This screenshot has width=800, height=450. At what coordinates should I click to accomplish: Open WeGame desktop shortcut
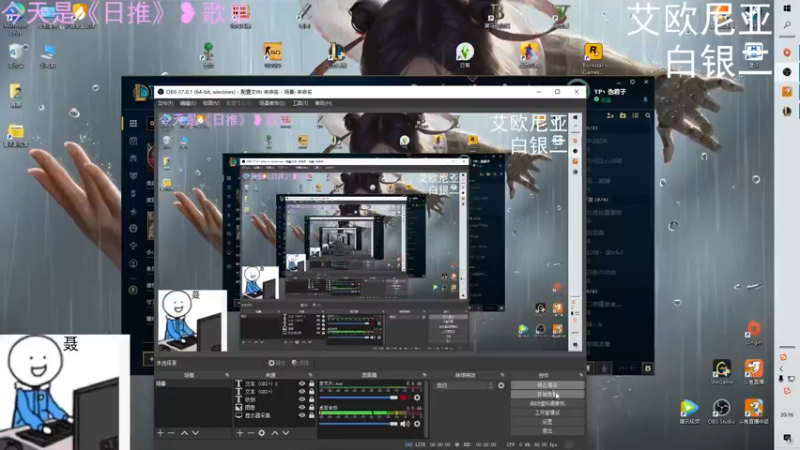coord(721,372)
